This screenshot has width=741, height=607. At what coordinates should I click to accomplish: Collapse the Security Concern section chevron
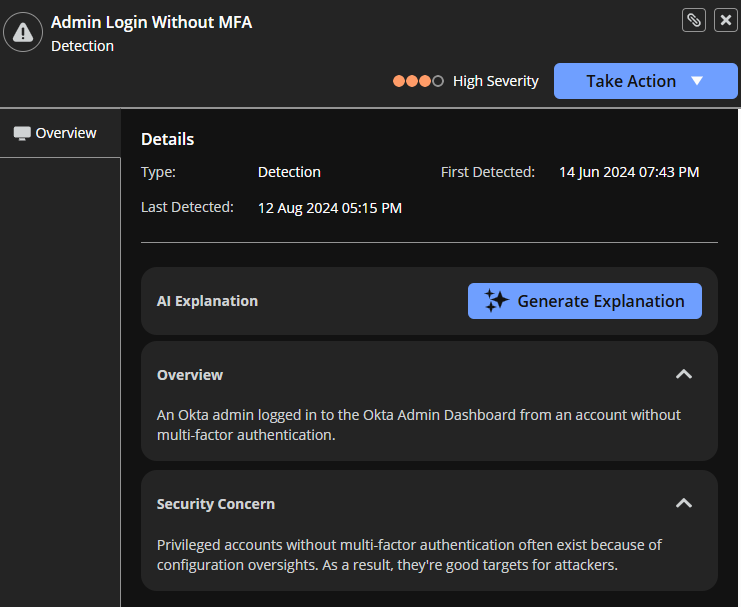click(x=684, y=503)
